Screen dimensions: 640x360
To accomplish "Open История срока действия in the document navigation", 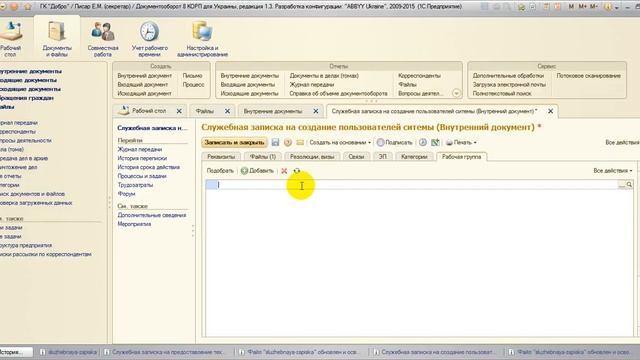I will tap(149, 167).
